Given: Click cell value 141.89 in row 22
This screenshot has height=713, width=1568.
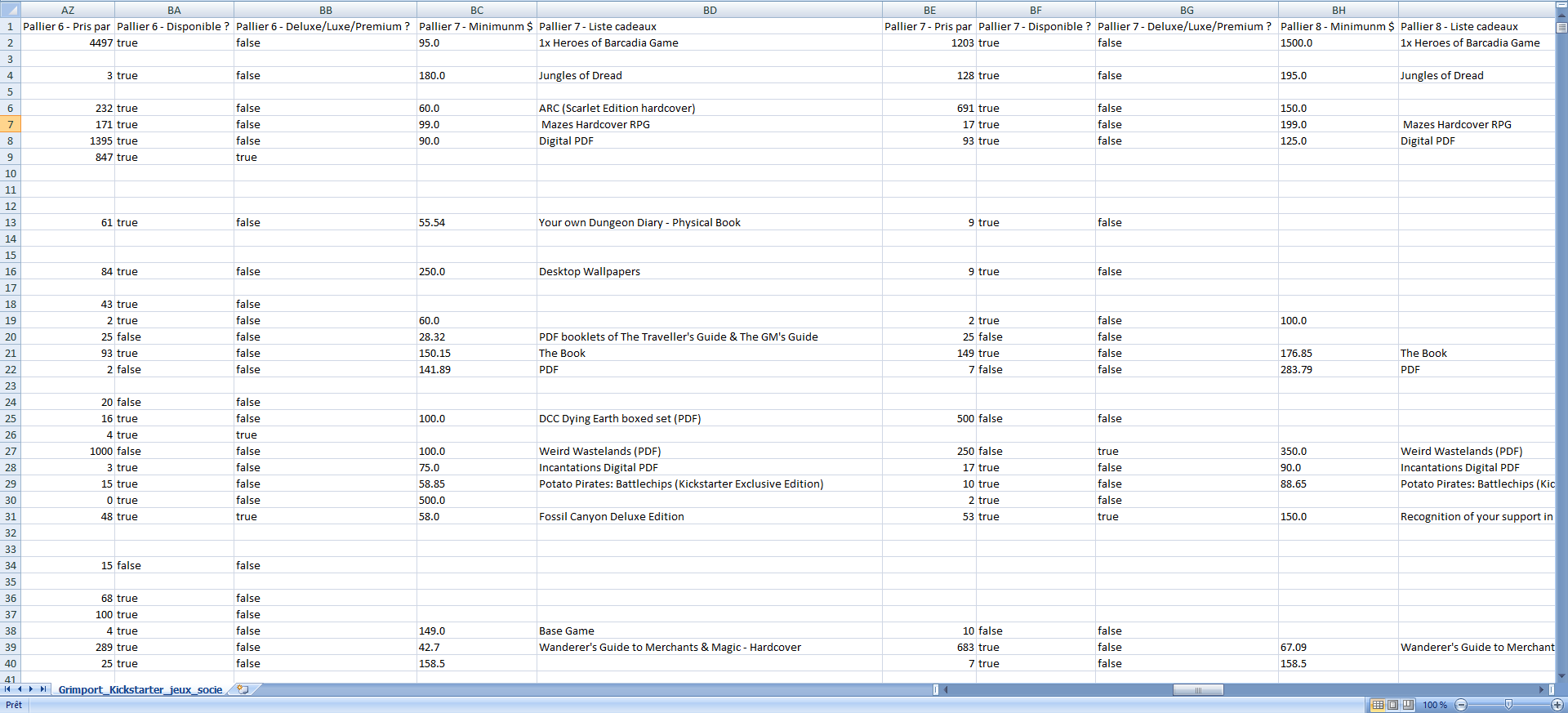Looking at the screenshot, I should [x=477, y=369].
